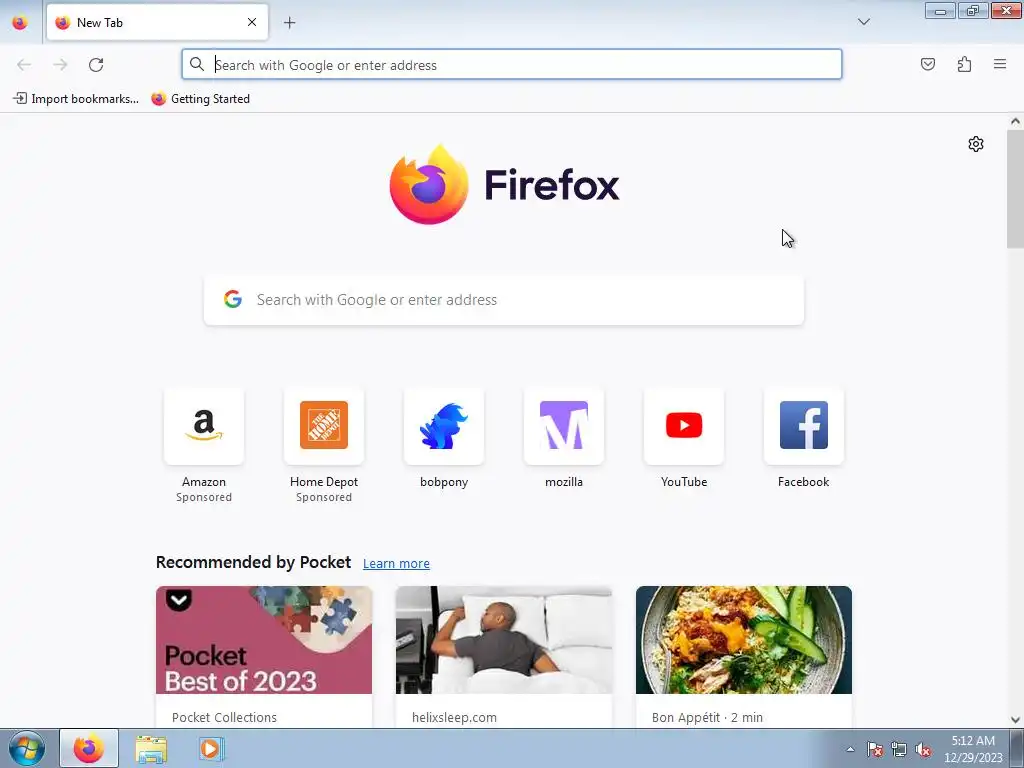Viewport: 1024px width, 768px height.
Task: Show hidden system tray icons arrow
Action: tap(850, 749)
